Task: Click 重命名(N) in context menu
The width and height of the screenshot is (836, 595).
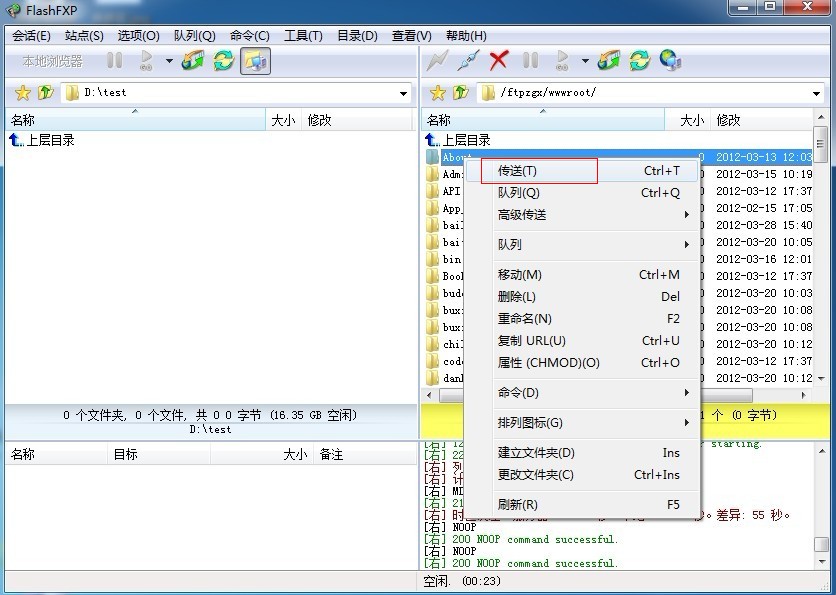Action: [x=525, y=319]
